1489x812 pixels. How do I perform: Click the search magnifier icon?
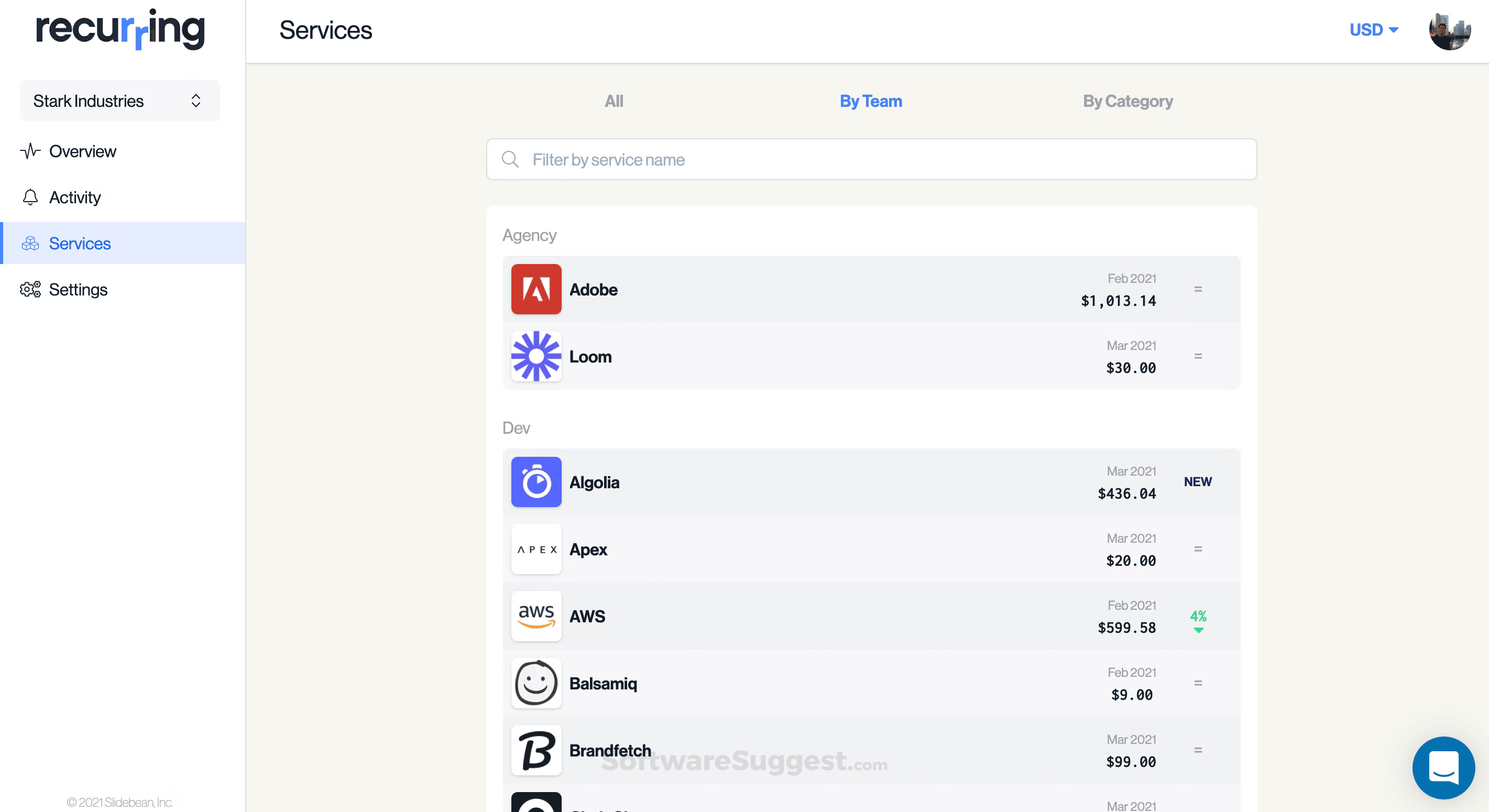pos(510,159)
